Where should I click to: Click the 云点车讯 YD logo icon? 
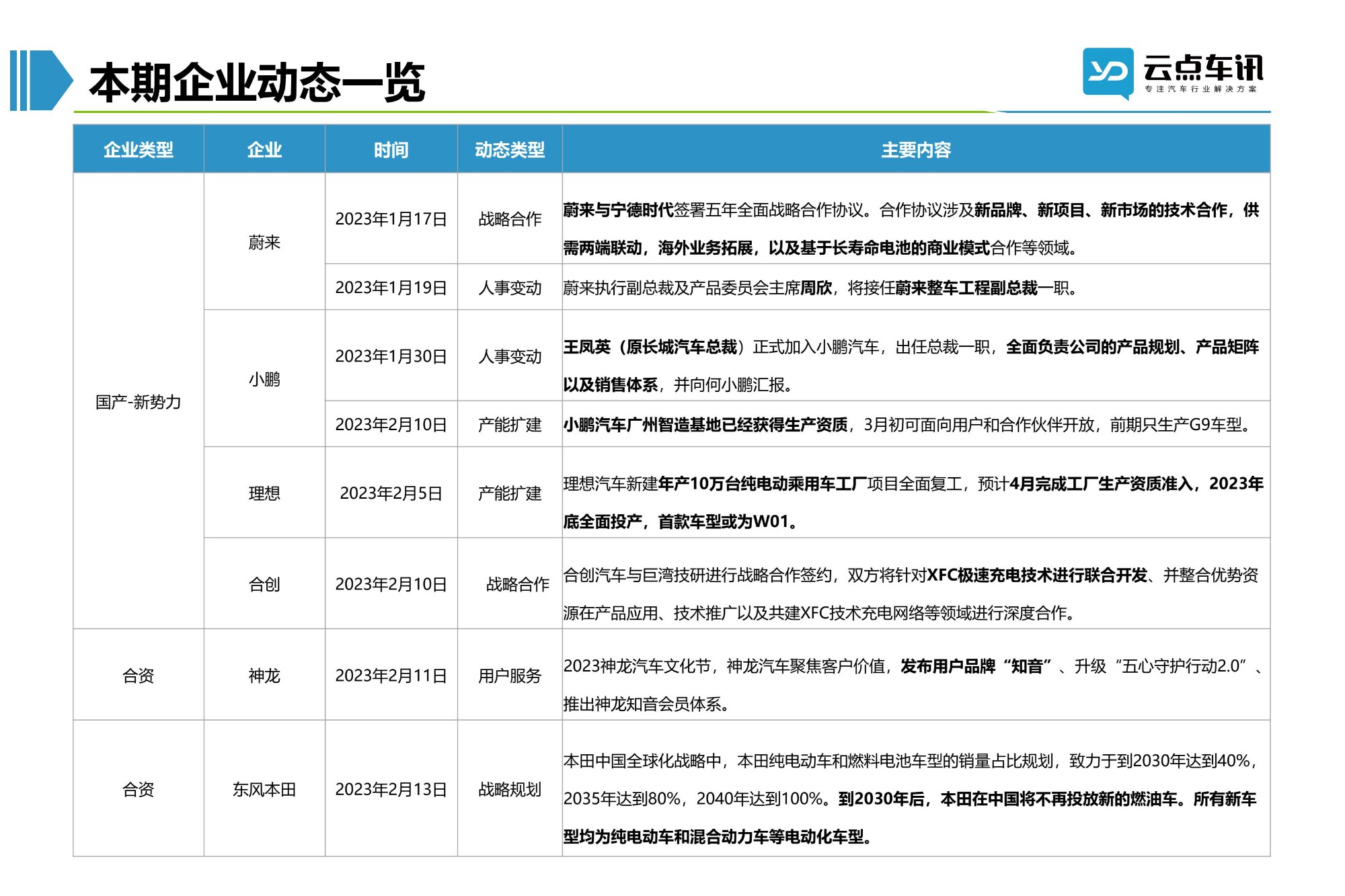[x=1108, y=73]
